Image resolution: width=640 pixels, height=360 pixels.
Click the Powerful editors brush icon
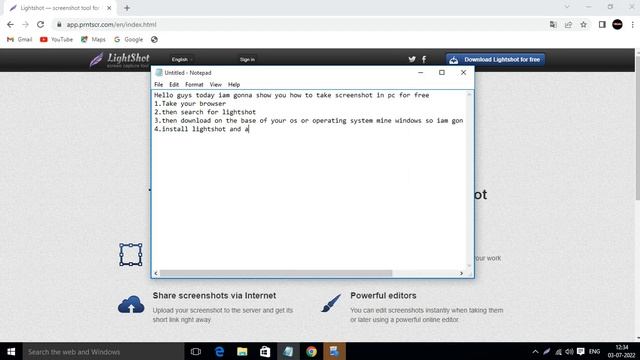pos(331,303)
